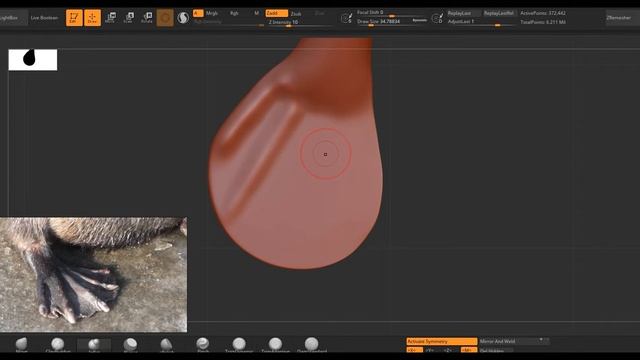640x360 pixels.
Task: Switch to Scale transform mode
Action: (x=129, y=18)
